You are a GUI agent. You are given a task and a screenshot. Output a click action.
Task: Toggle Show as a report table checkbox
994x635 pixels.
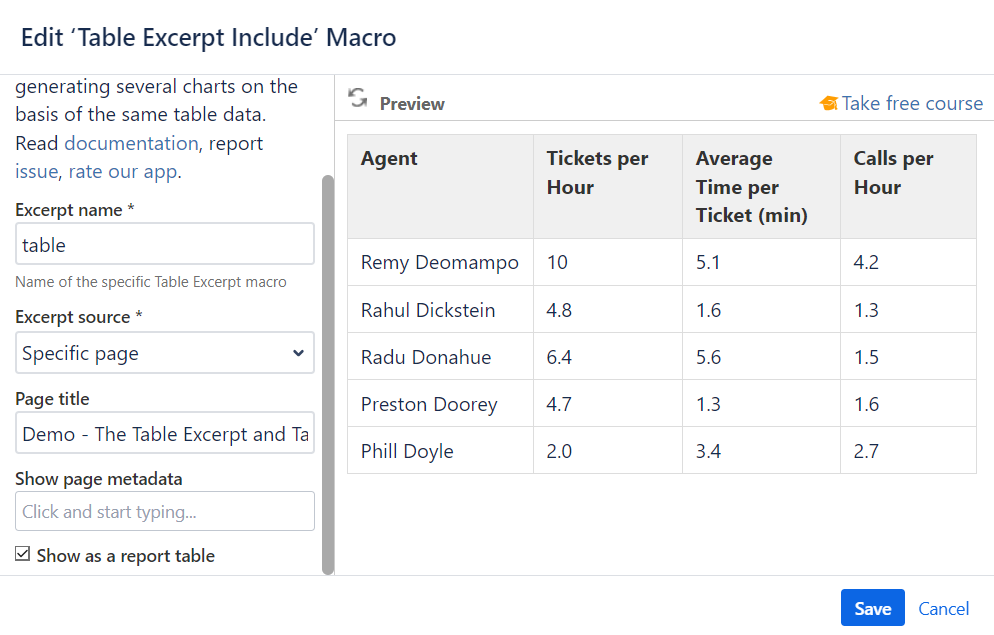coord(23,555)
